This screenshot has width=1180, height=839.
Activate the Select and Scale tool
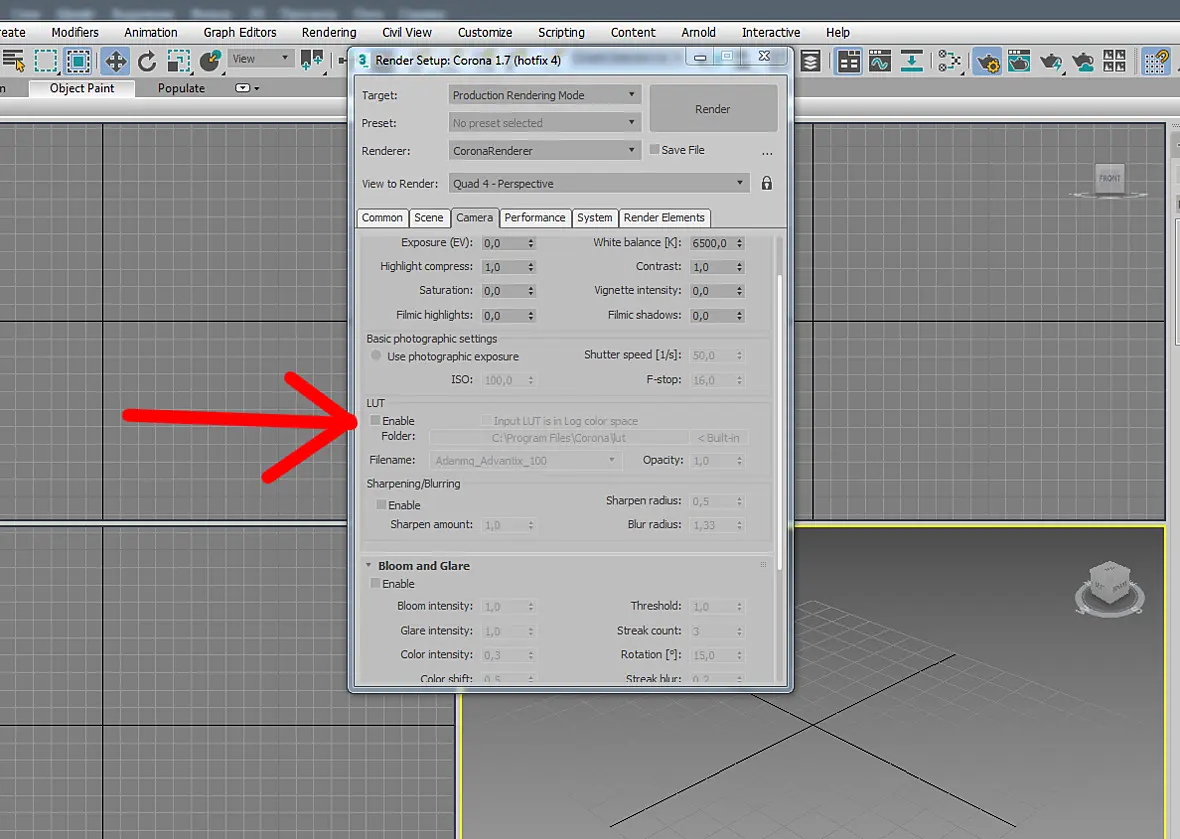[x=178, y=61]
